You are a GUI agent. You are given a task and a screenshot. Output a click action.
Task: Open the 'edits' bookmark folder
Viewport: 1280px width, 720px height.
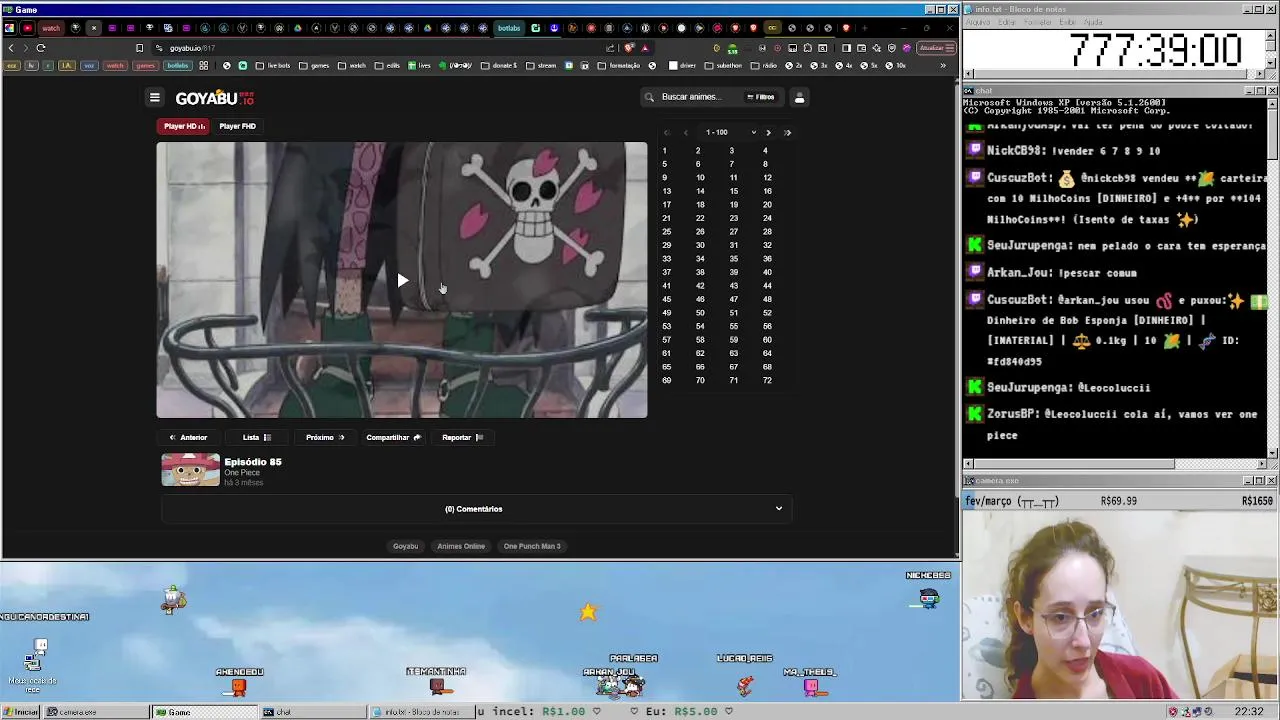click(x=387, y=66)
